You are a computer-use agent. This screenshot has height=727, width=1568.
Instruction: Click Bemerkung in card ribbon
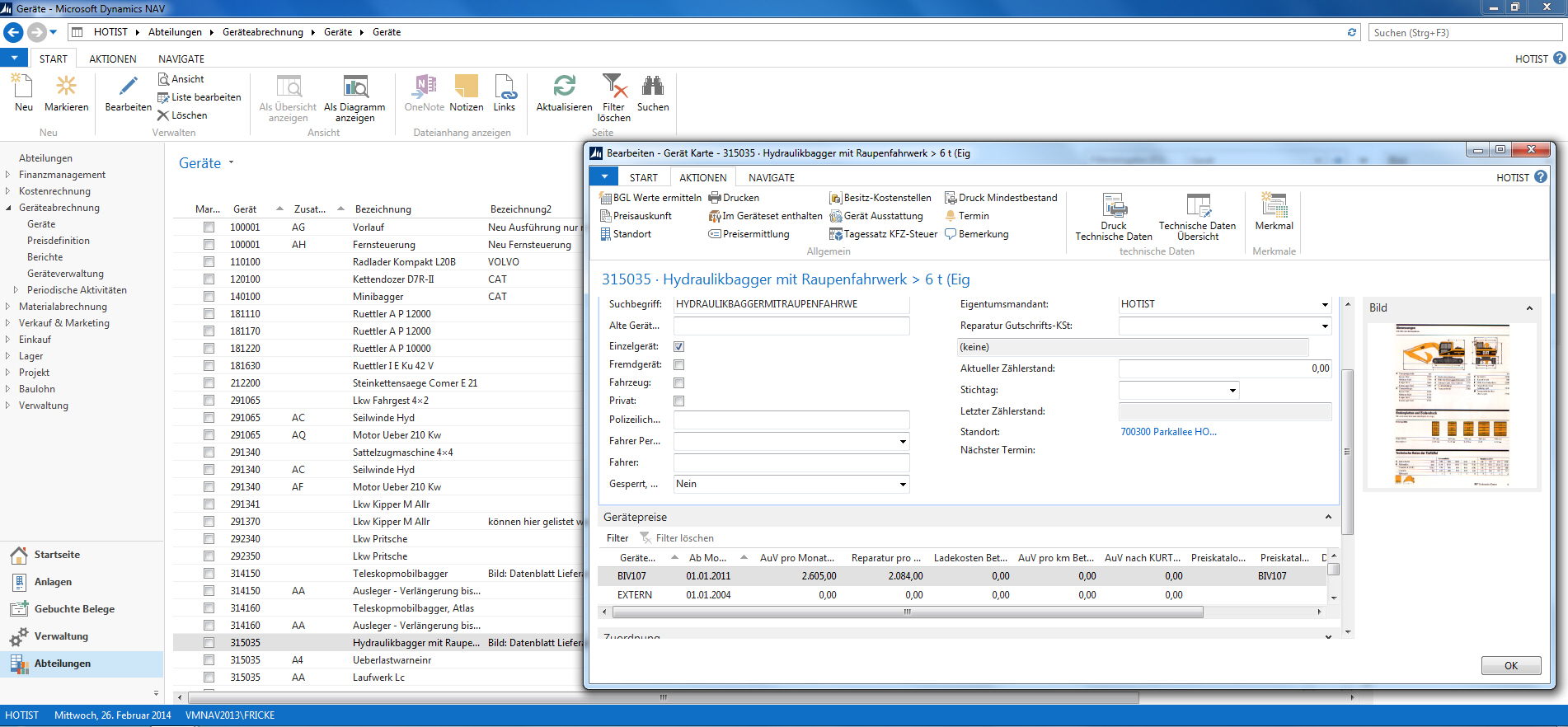[976, 234]
